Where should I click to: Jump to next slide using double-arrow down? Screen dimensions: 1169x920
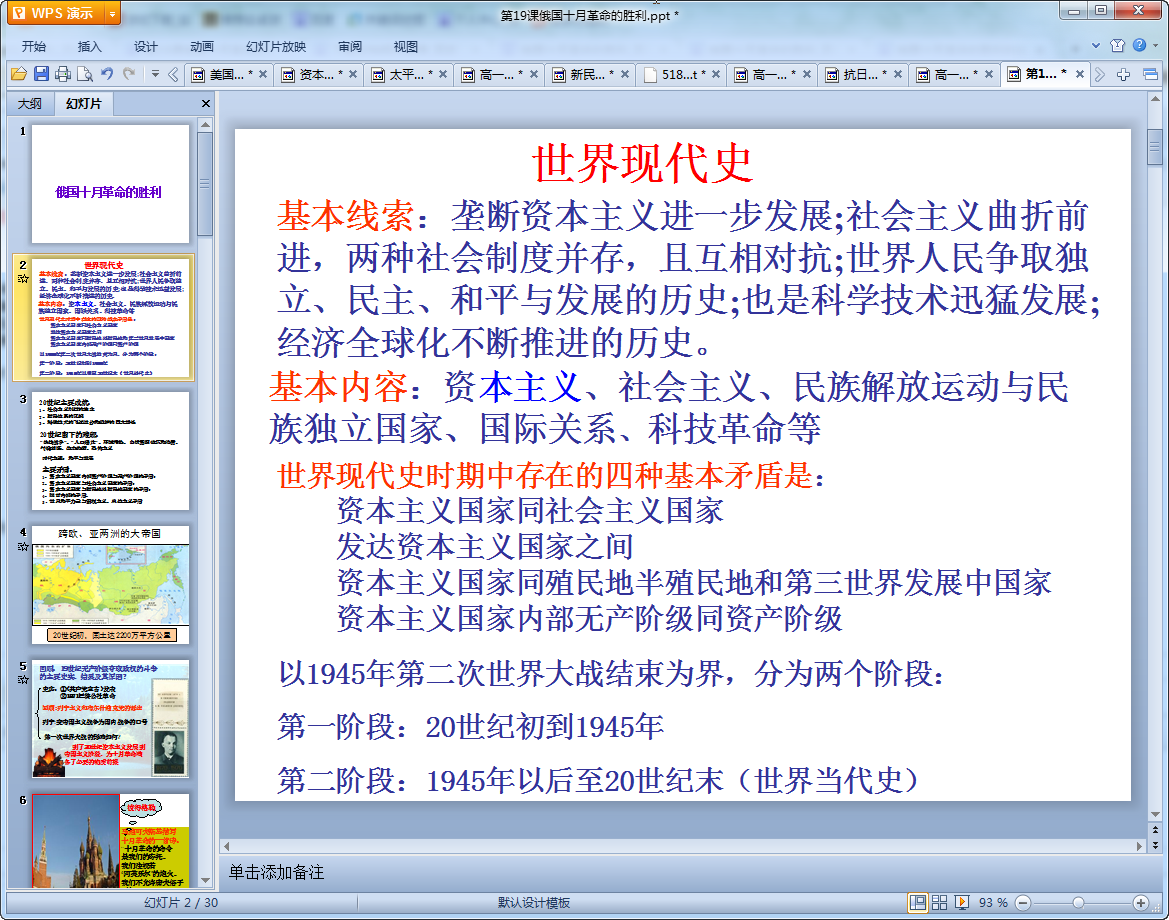pos(1156,845)
